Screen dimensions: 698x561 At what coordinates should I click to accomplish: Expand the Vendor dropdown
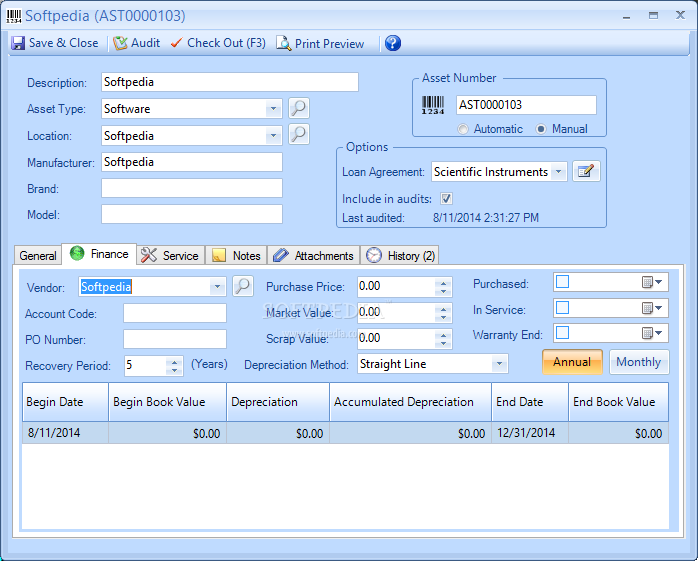pyautogui.click(x=217, y=287)
